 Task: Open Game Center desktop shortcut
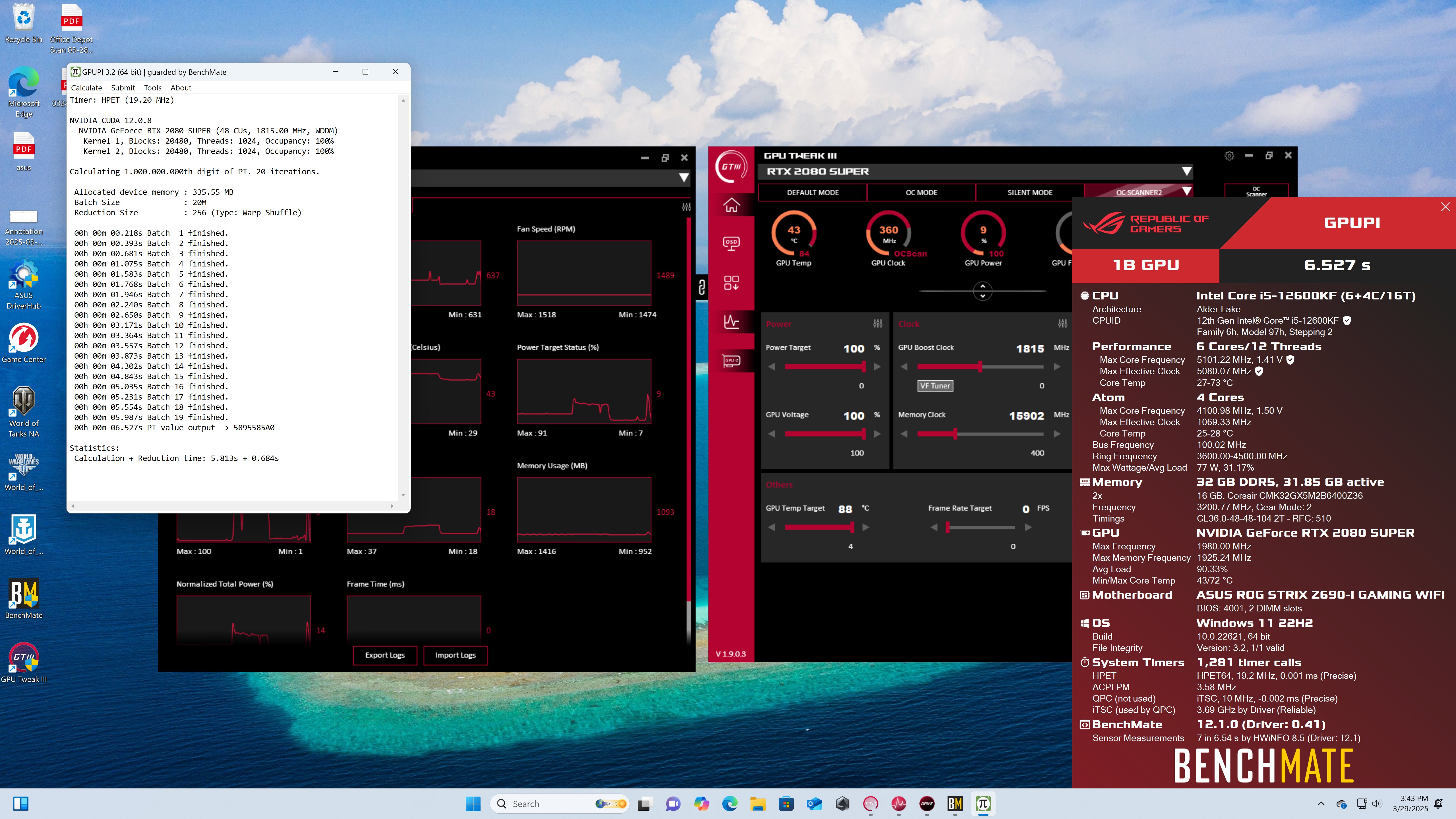(x=24, y=343)
